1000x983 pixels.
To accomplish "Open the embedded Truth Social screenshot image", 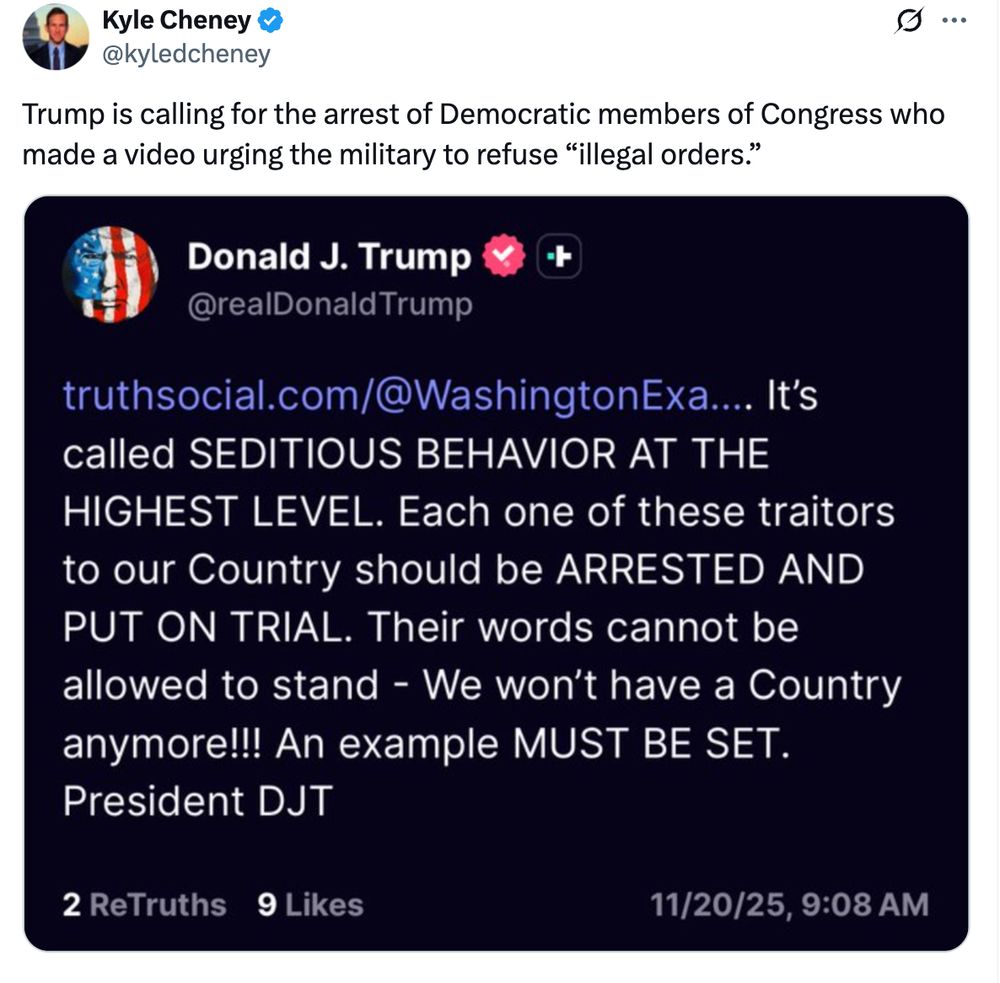I will [x=496, y=573].
